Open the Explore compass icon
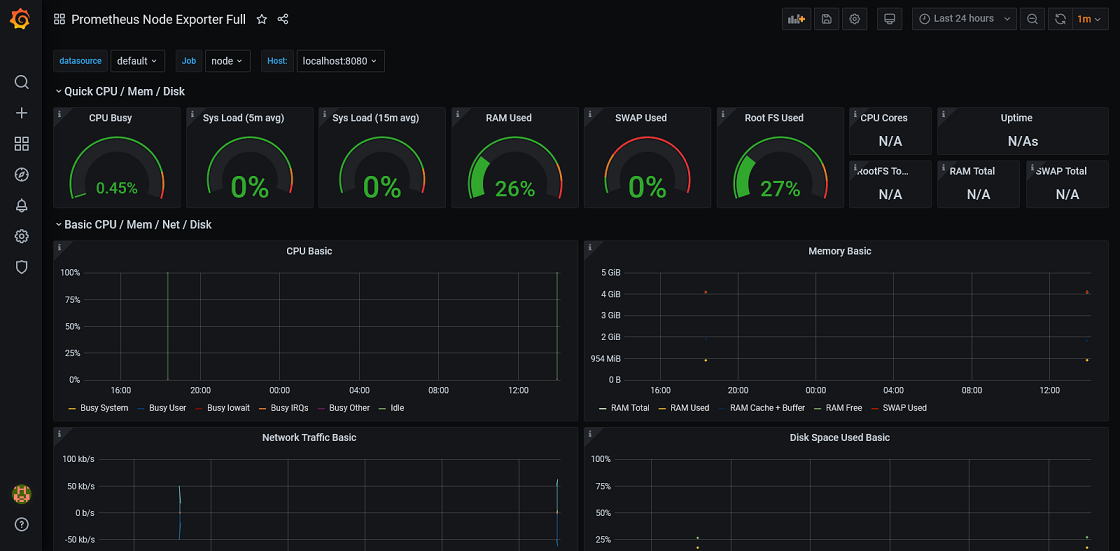Image resolution: width=1120 pixels, height=551 pixels. (21, 174)
